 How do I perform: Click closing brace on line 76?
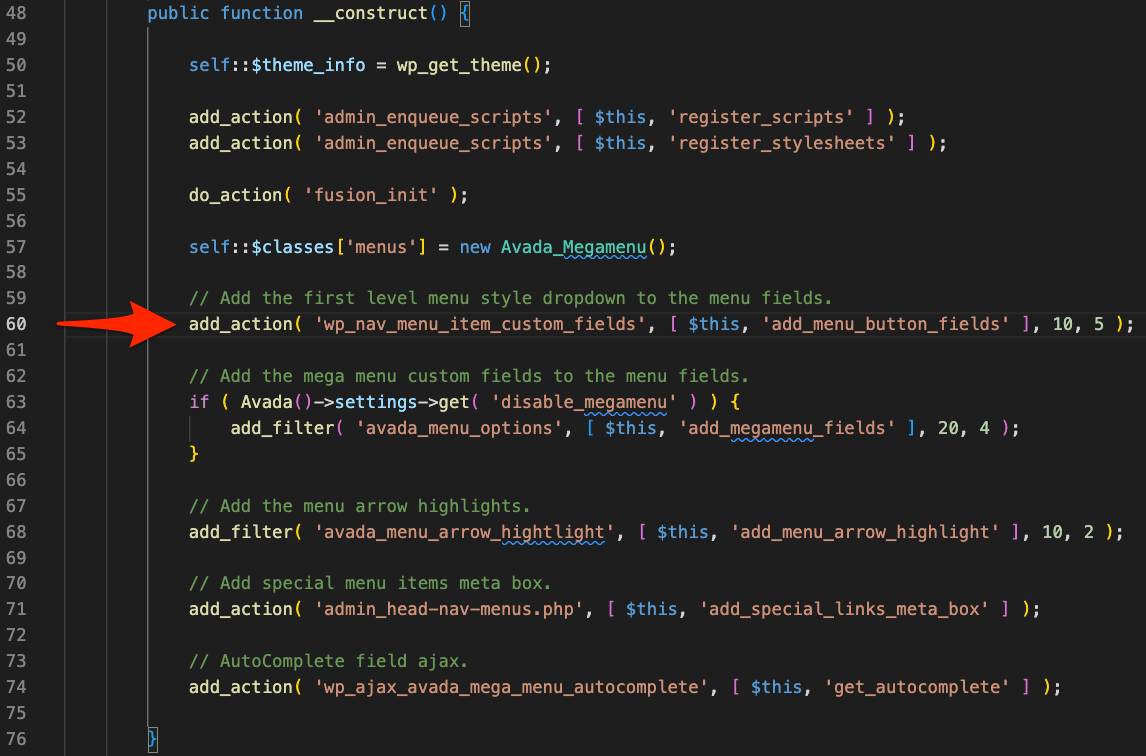(x=152, y=739)
